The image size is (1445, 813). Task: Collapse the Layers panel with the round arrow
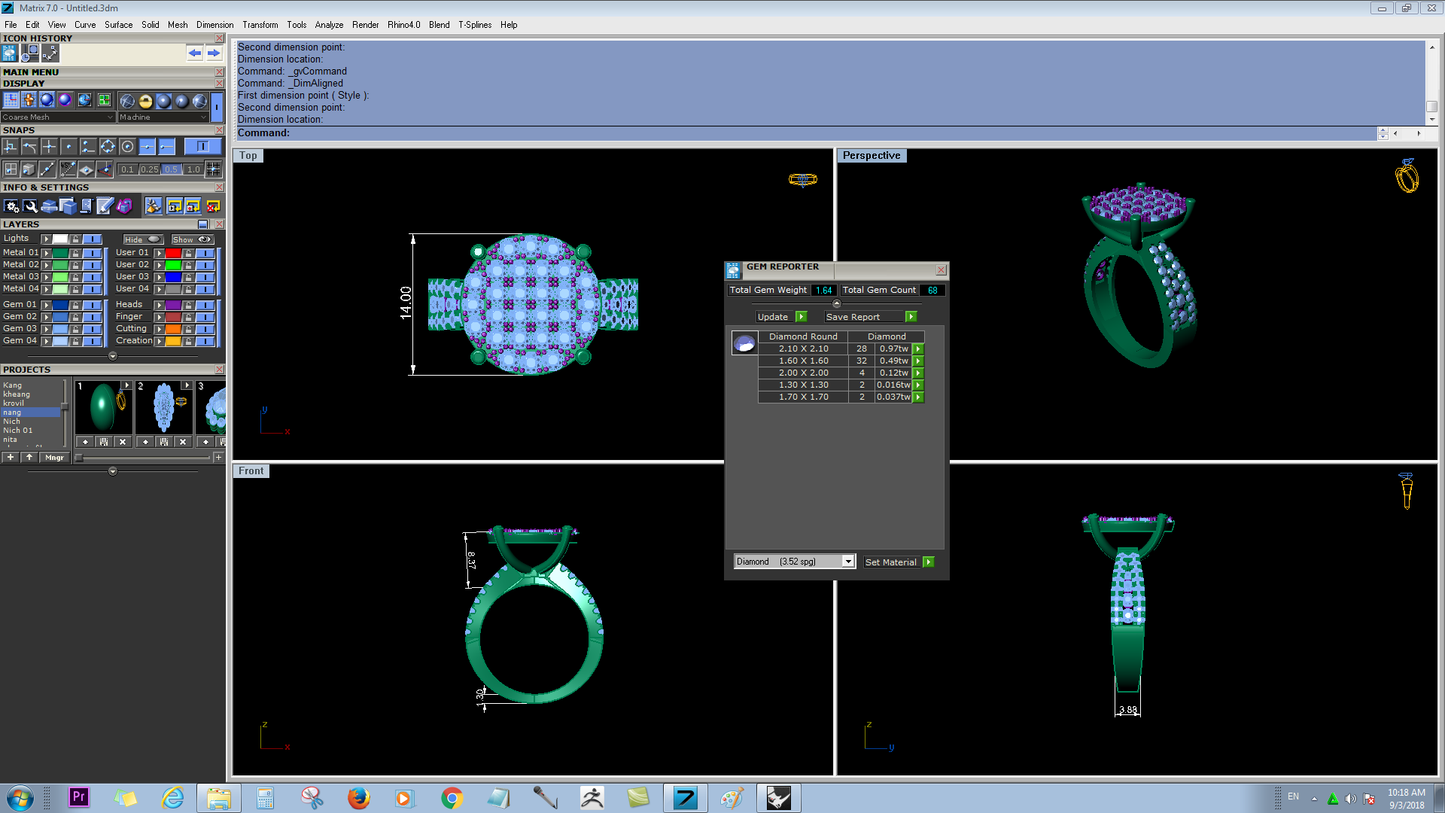113,356
